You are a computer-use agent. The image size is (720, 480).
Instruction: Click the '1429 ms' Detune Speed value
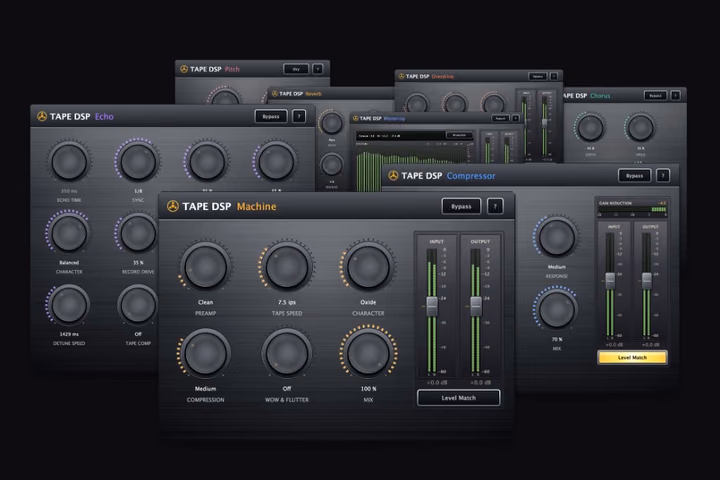coord(69,334)
